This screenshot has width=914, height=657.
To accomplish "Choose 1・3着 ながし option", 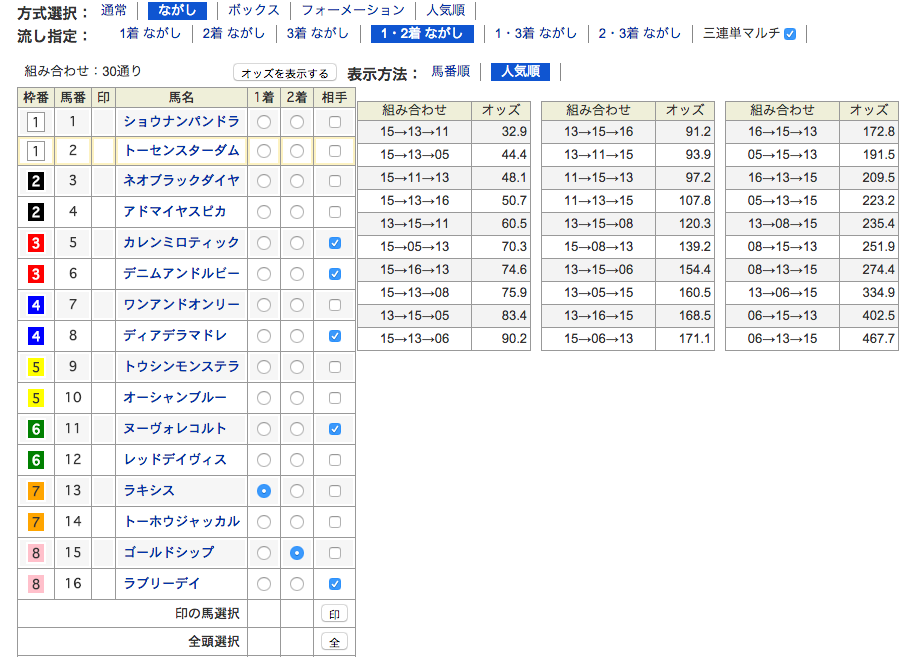I will [x=536, y=33].
